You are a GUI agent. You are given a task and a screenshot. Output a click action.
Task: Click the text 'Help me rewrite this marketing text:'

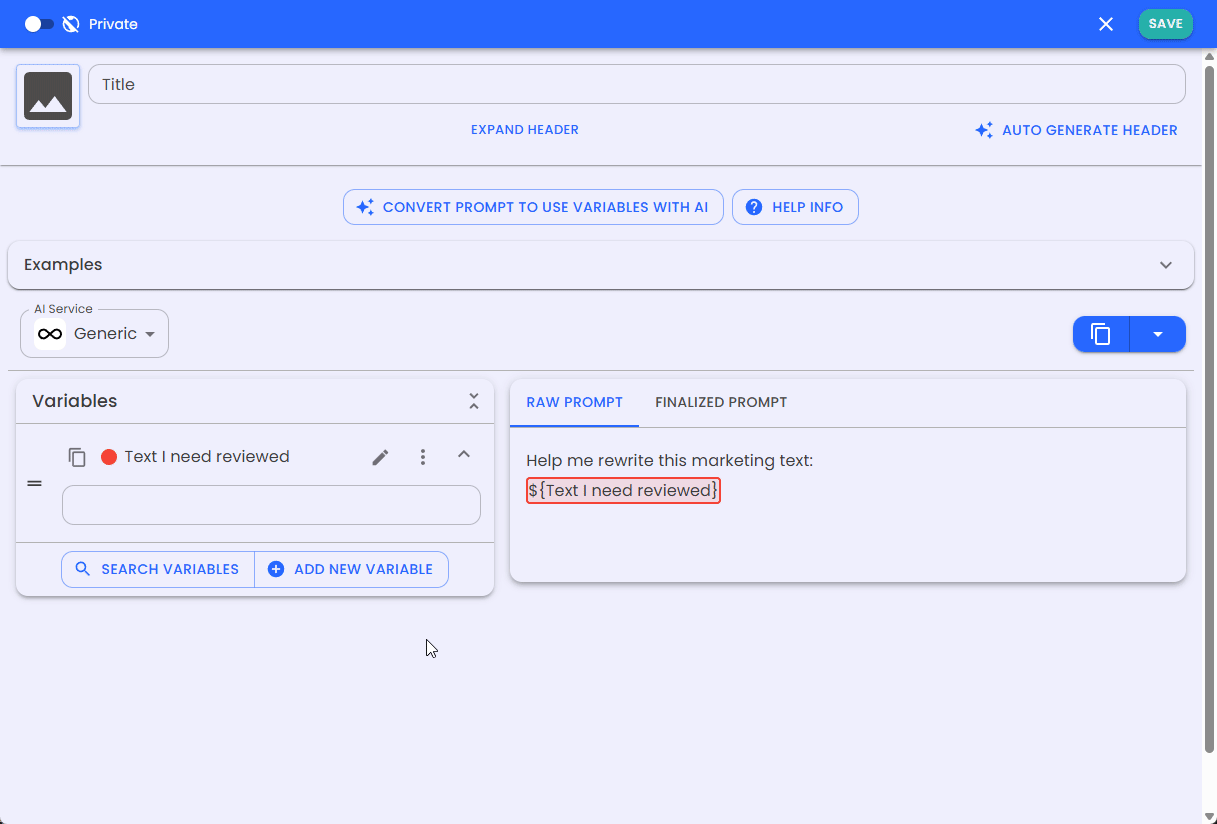(670, 460)
